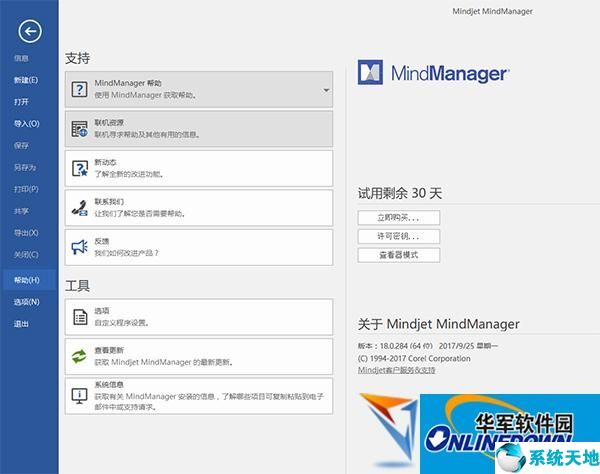Click the back arrow circle icon
Viewport: 600px width, 474px height.
click(30, 31)
